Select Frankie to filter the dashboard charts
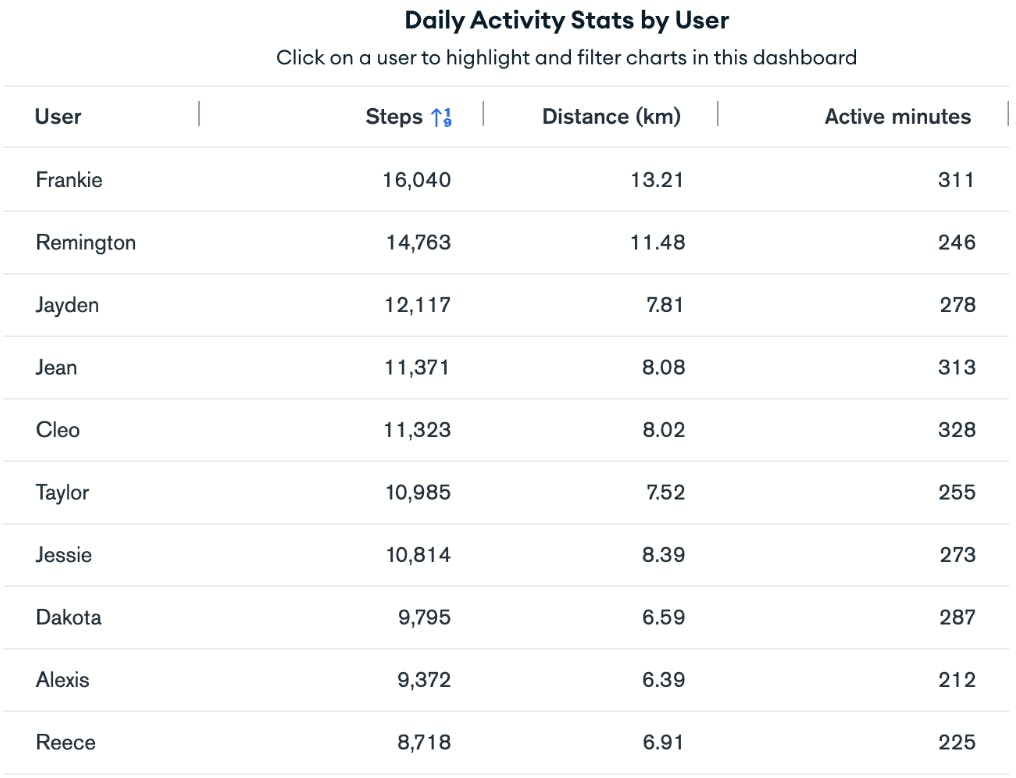This screenshot has height=778, width=1016. tap(69, 180)
